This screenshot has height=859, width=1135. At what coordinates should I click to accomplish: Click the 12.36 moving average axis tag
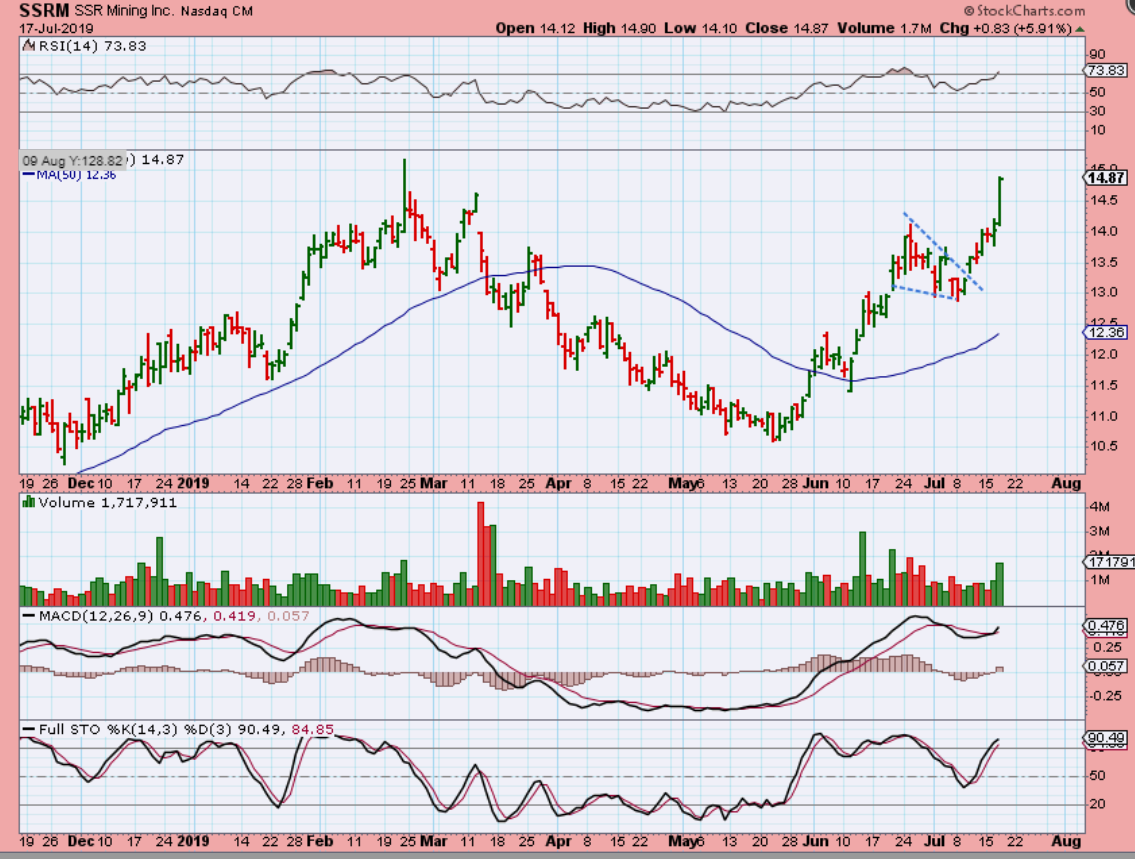(x=1105, y=333)
